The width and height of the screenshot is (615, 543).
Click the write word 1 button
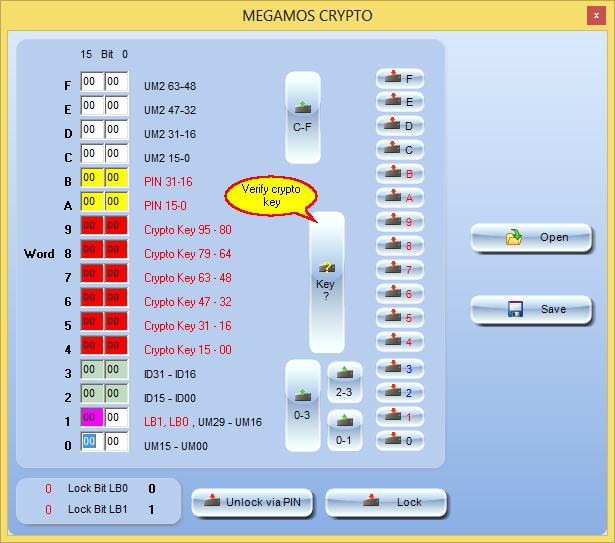coord(400,417)
